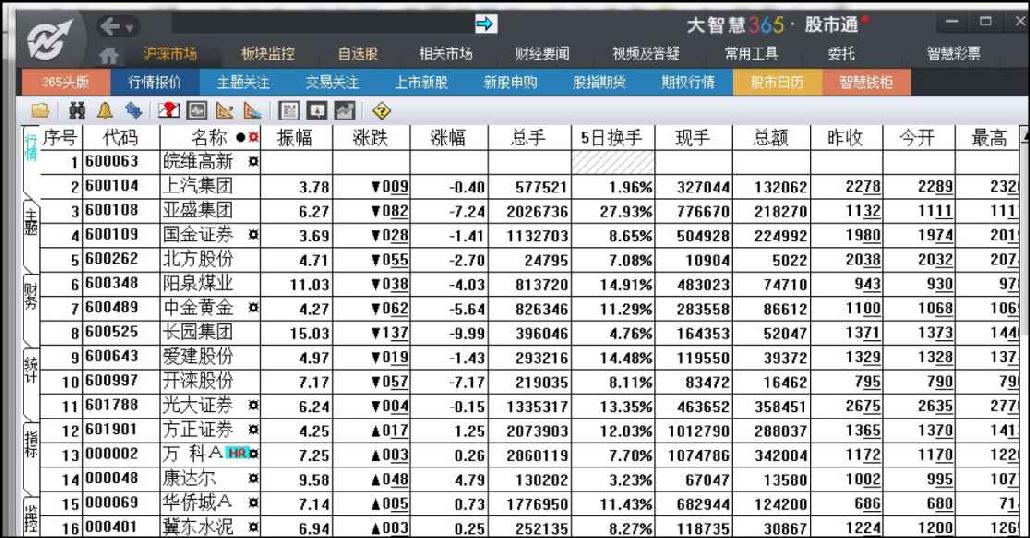Switch to the 主题关注 tab
The width and height of the screenshot is (1030, 538).
pyautogui.click(x=243, y=82)
